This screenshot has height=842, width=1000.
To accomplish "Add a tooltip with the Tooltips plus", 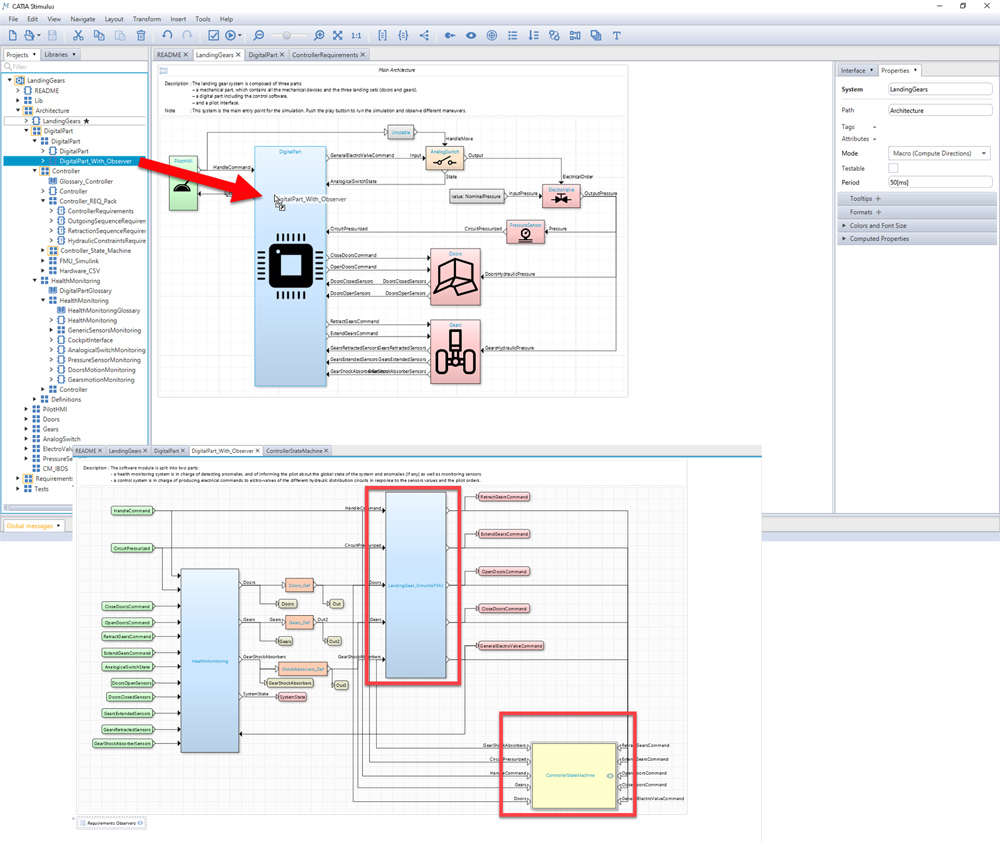I will point(878,199).
